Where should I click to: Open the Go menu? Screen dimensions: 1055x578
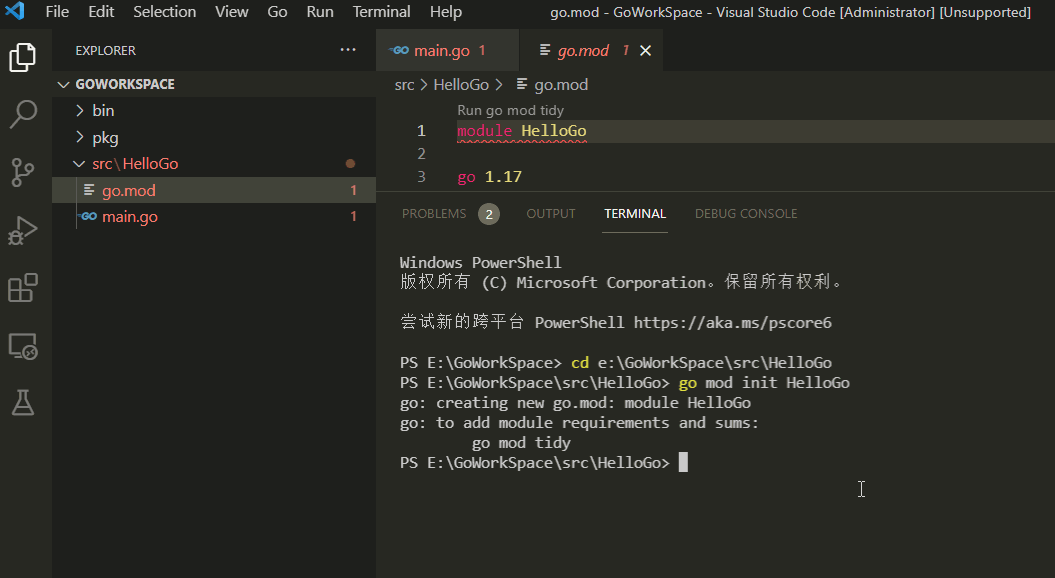click(277, 11)
